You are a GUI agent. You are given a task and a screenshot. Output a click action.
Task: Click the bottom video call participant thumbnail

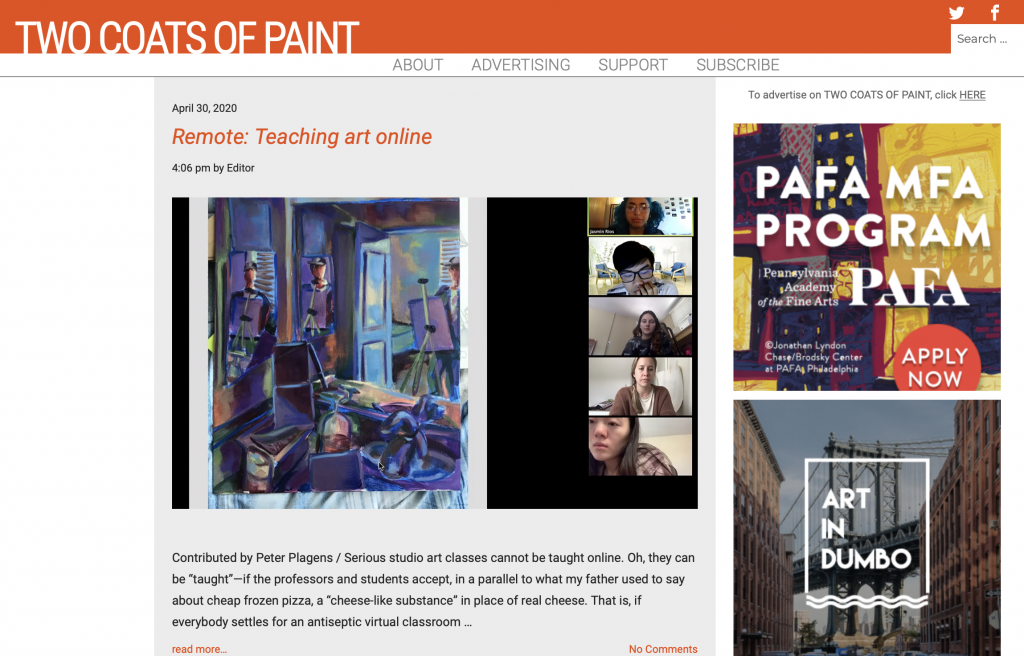pos(640,446)
